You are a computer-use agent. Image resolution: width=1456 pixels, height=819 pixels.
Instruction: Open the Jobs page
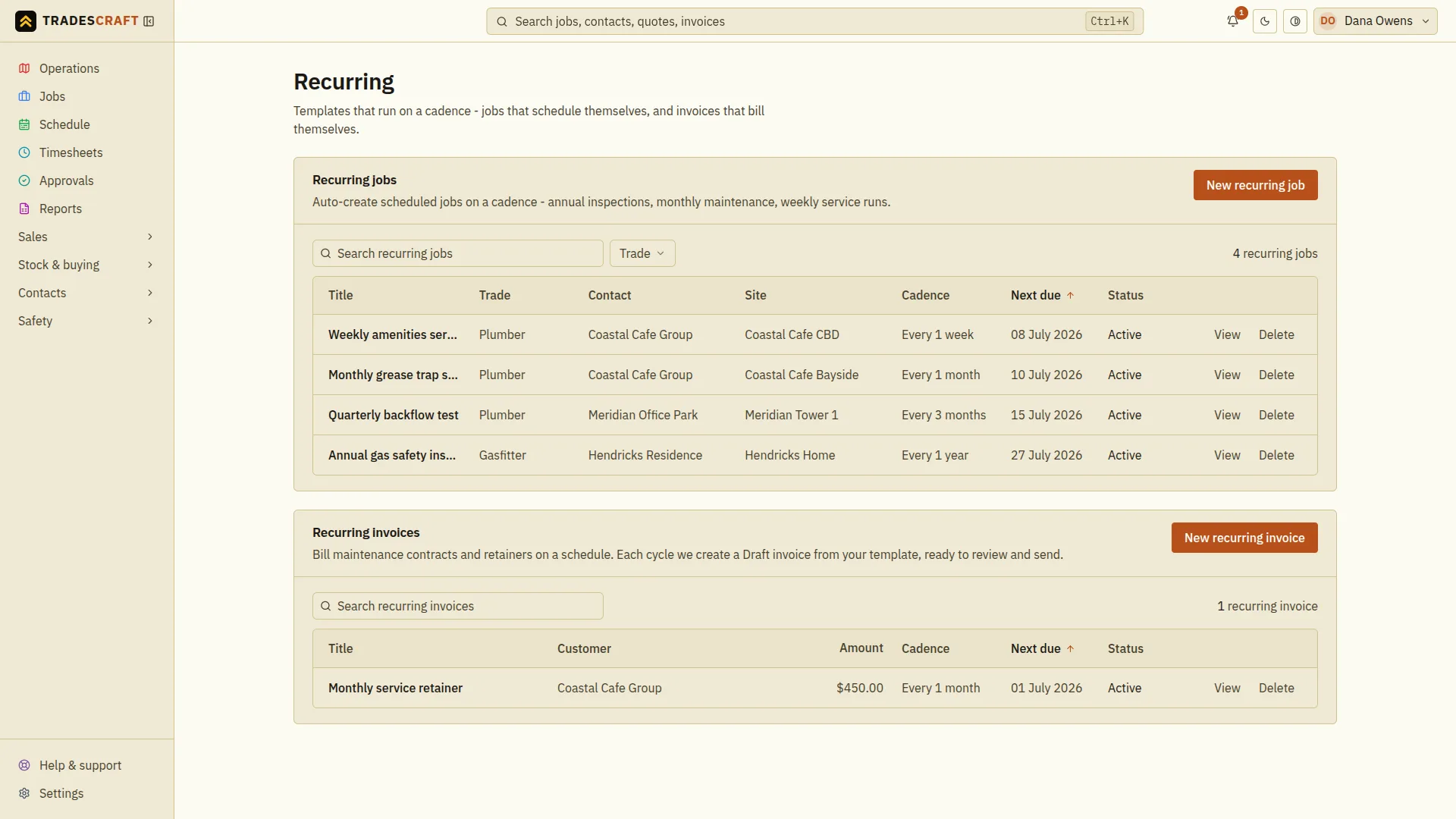[x=86, y=96]
